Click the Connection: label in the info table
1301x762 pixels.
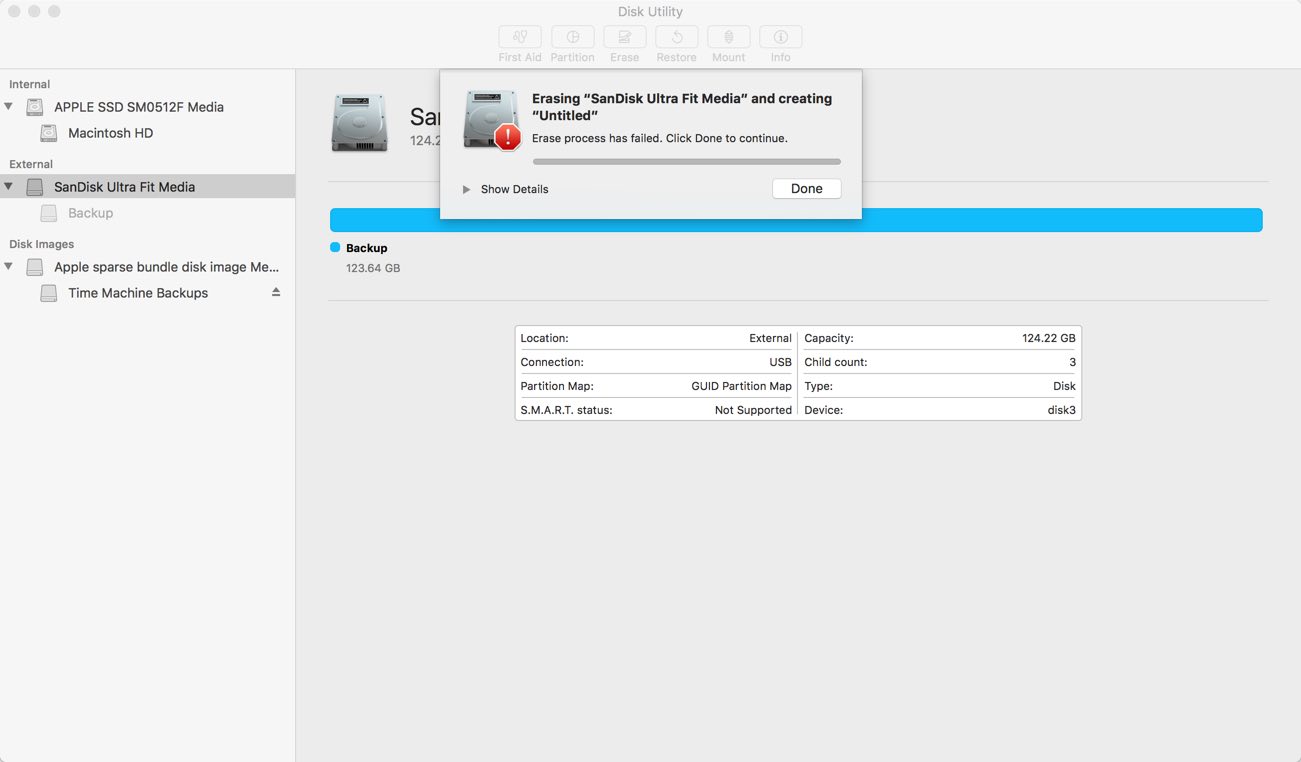click(x=552, y=362)
